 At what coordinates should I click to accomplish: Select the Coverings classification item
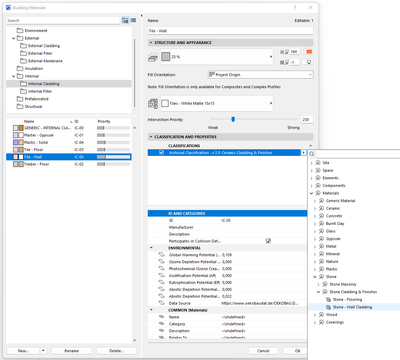pos(334,322)
